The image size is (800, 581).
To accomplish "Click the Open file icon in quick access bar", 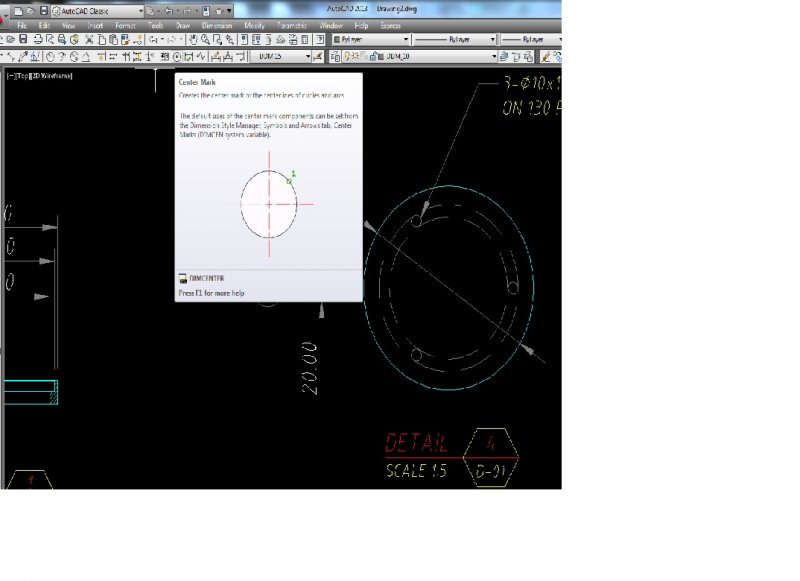I will click(x=31, y=11).
